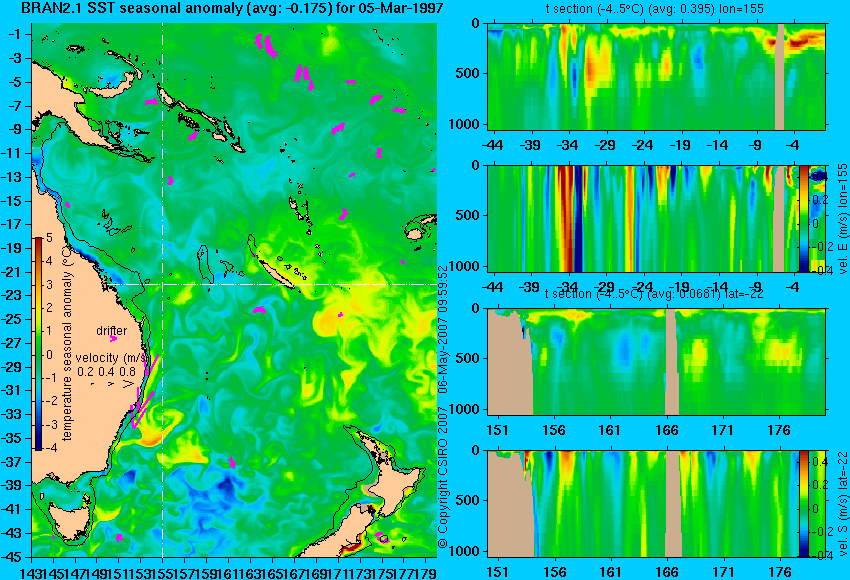The height and width of the screenshot is (580, 850).
Task: Click the 06-May-2007 09:59:52 timestamp
Action: (x=443, y=330)
